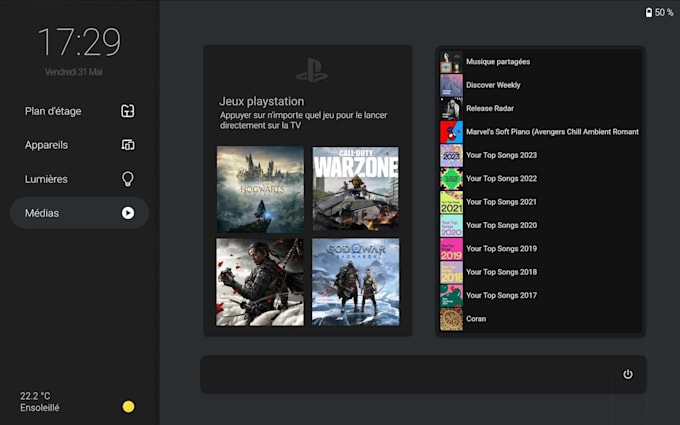Image resolution: width=680 pixels, height=425 pixels.
Task: Click the battery icon showing 50 %
Action: coord(649,13)
